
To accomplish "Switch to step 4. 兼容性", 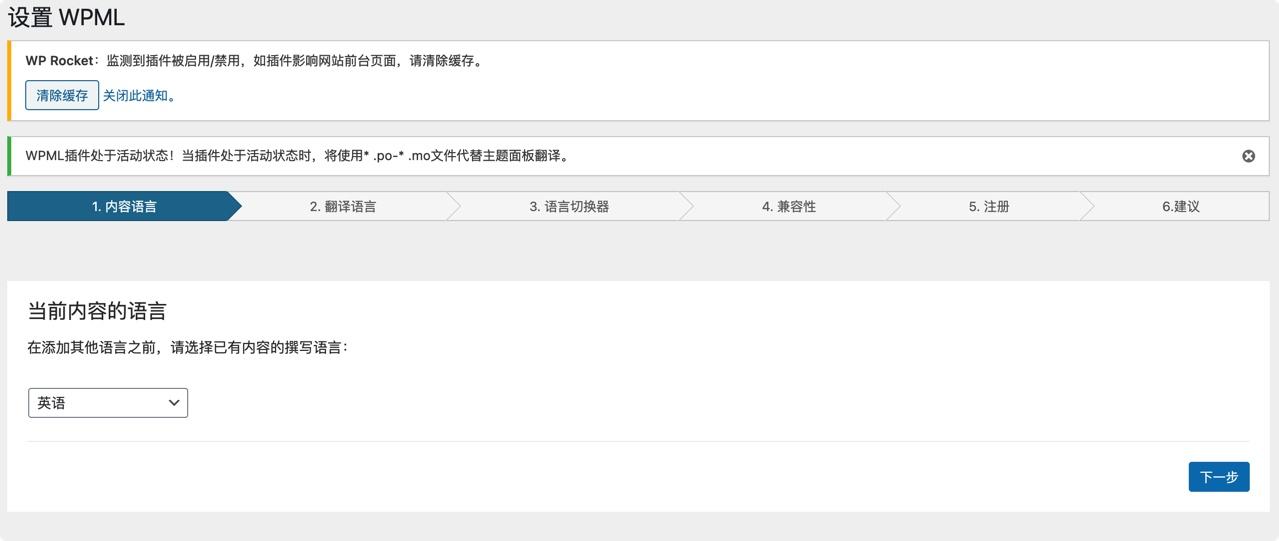I will click(789, 206).
